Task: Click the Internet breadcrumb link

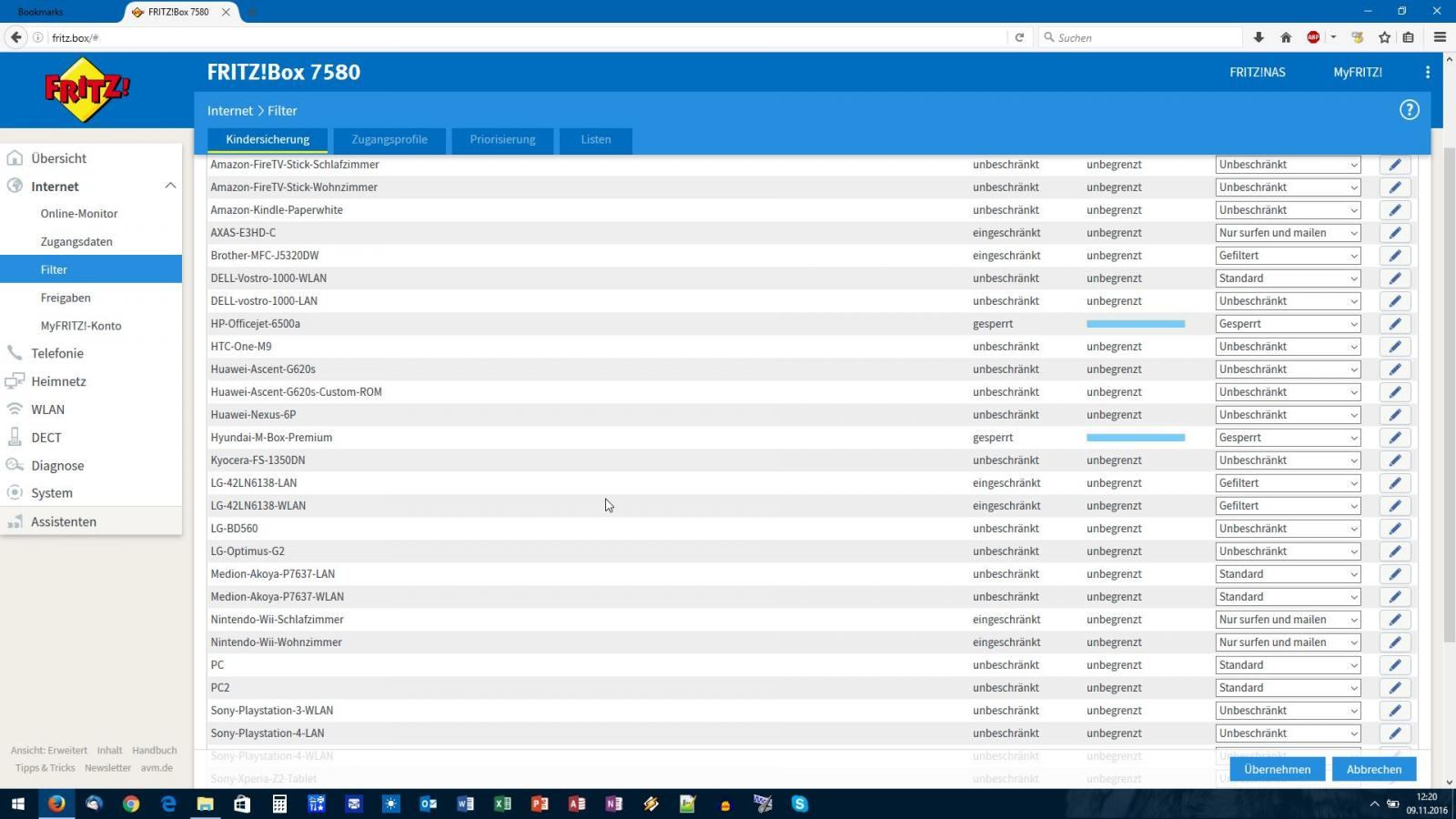Action: [230, 110]
